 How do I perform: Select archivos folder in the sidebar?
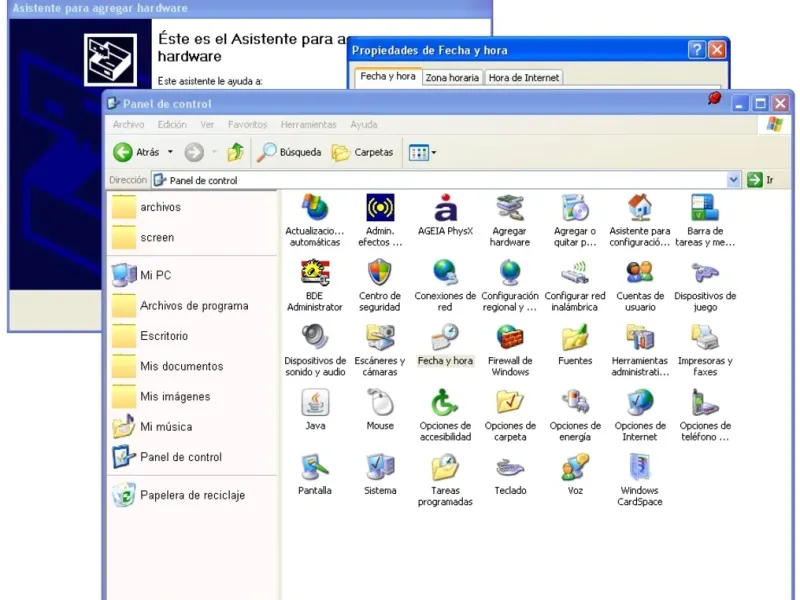pos(146,207)
